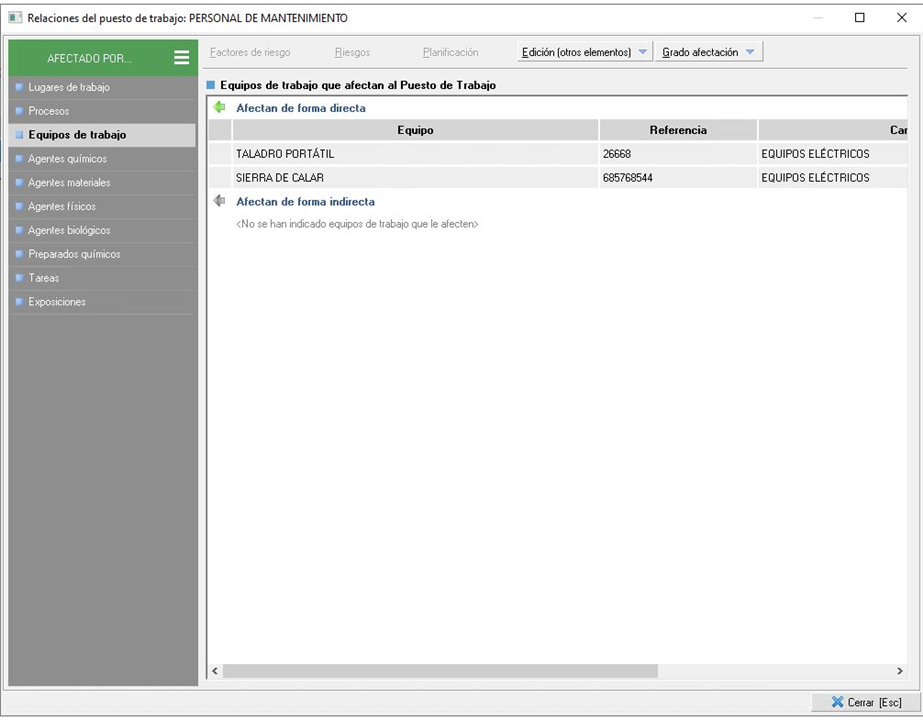Screen dimensions: 923x720
Task: Expand the Grado afectación dropdown
Action: pyautogui.click(x=709, y=52)
